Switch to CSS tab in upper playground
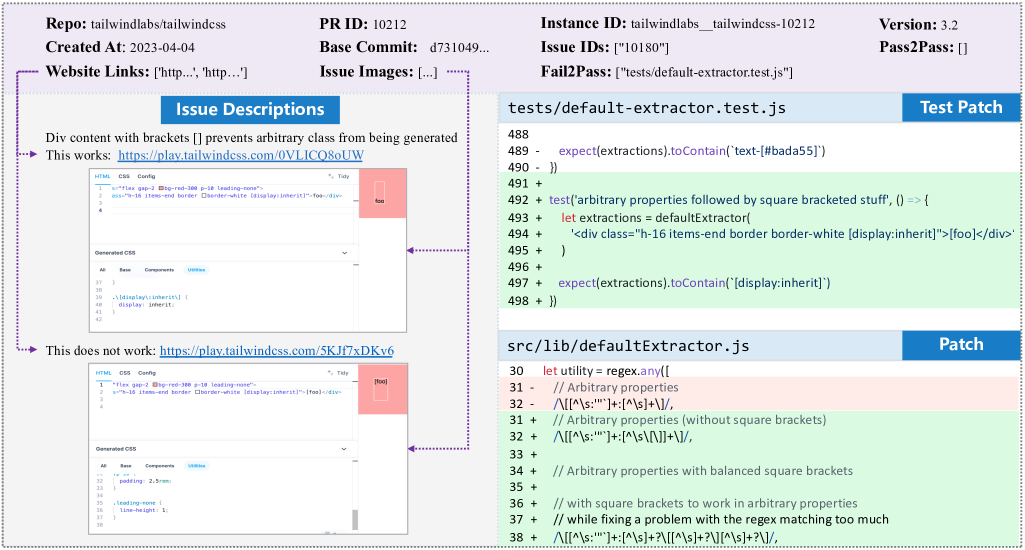 124,177
